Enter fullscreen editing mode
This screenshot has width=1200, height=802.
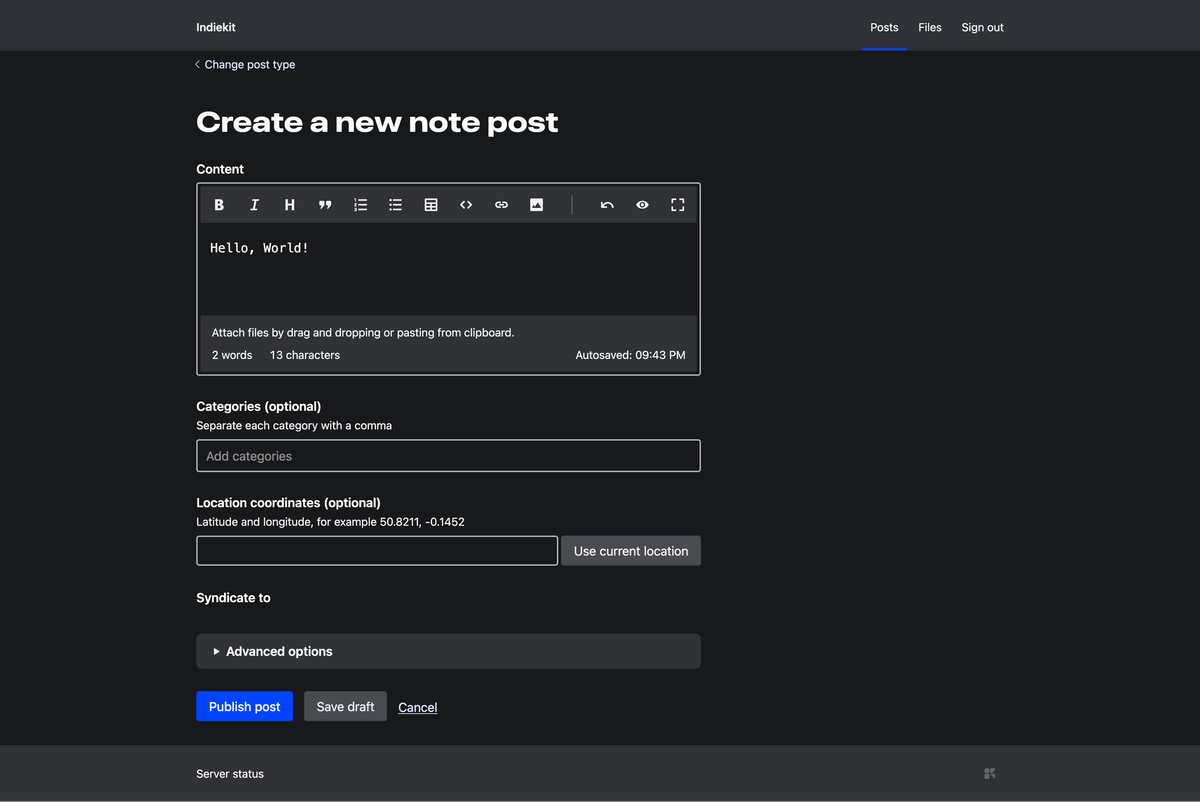pos(677,204)
